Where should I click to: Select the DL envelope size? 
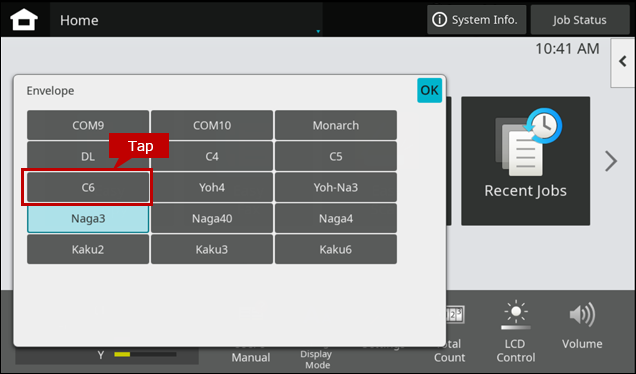88,156
